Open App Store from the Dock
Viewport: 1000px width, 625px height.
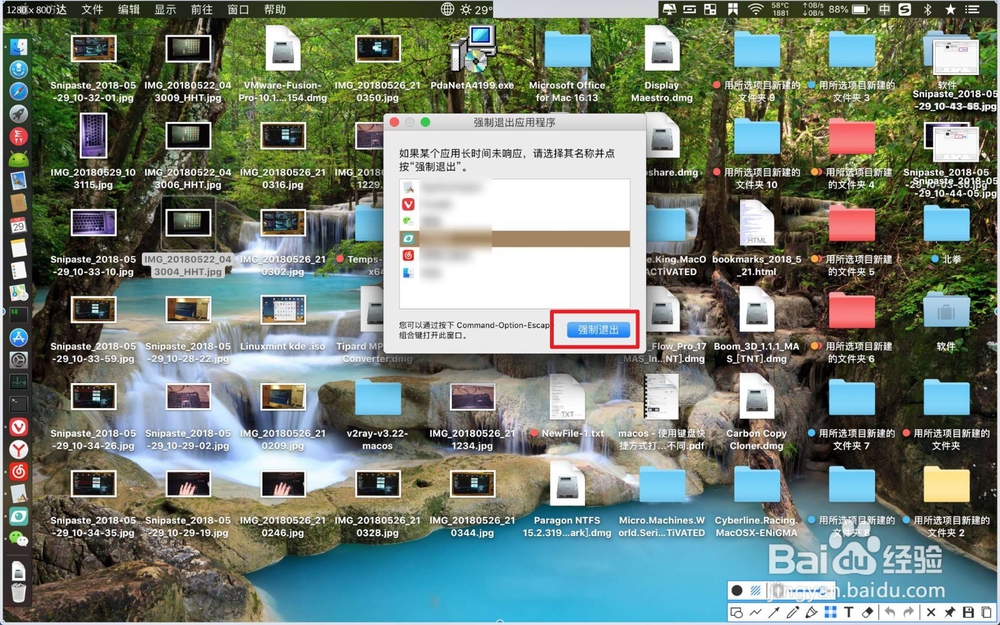(18, 337)
